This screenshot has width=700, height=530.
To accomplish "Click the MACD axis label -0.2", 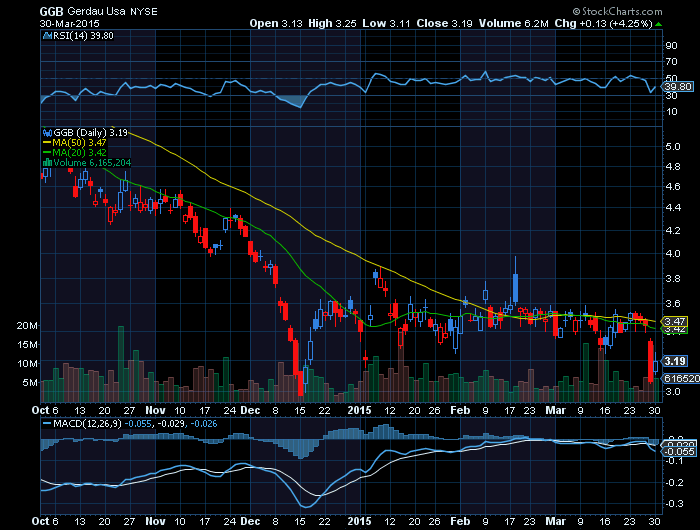I will [675, 483].
